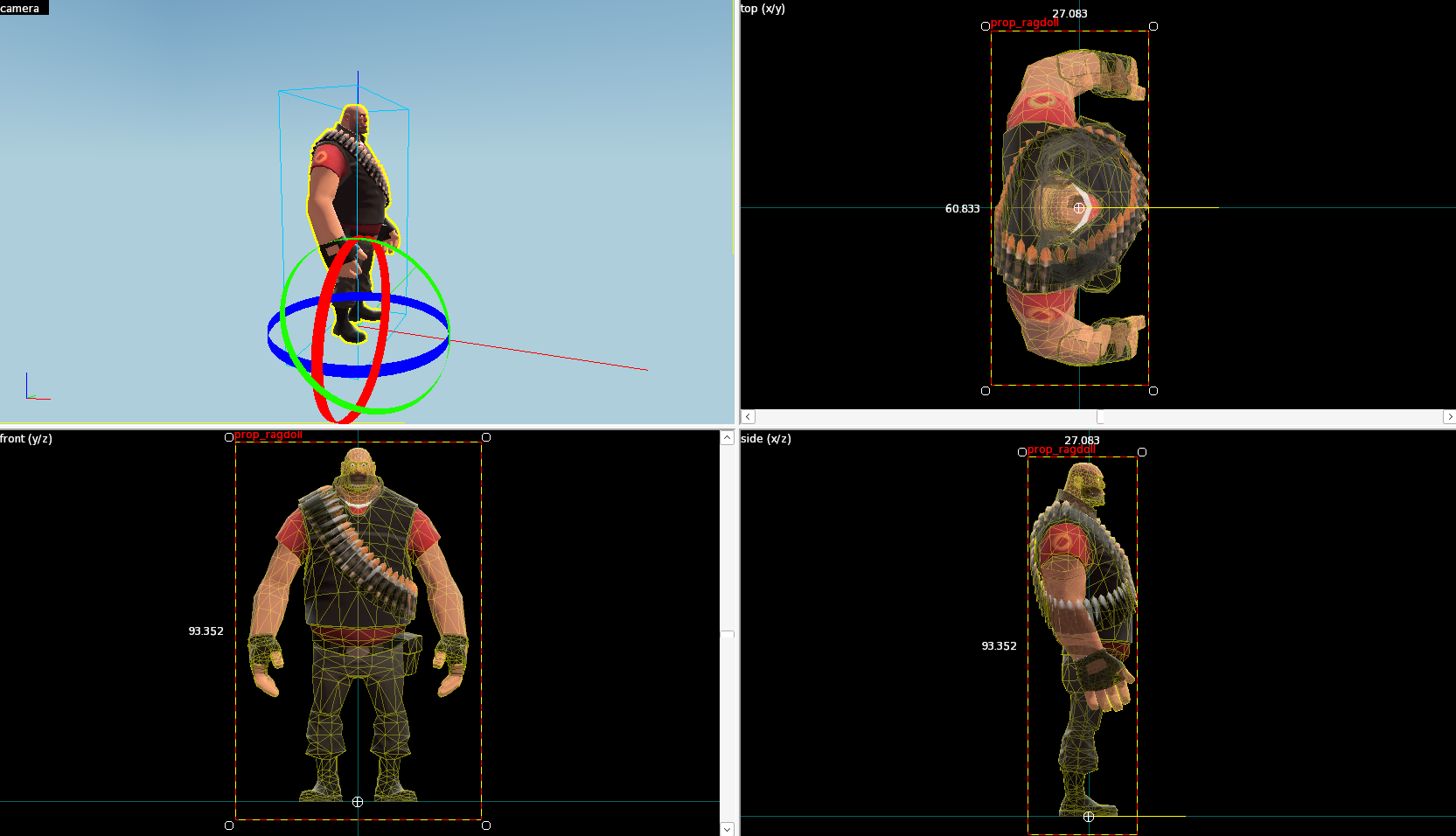Click the top-left selection handle in front view
The width and height of the screenshot is (1456, 836).
229,437
